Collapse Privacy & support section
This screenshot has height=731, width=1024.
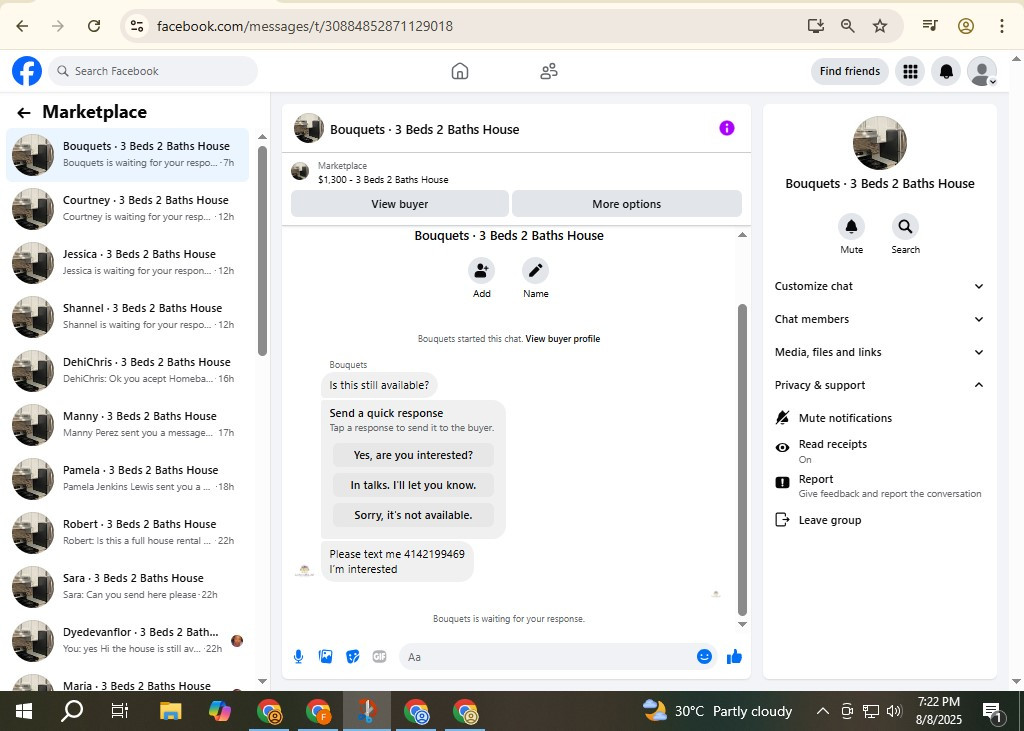pos(878,385)
